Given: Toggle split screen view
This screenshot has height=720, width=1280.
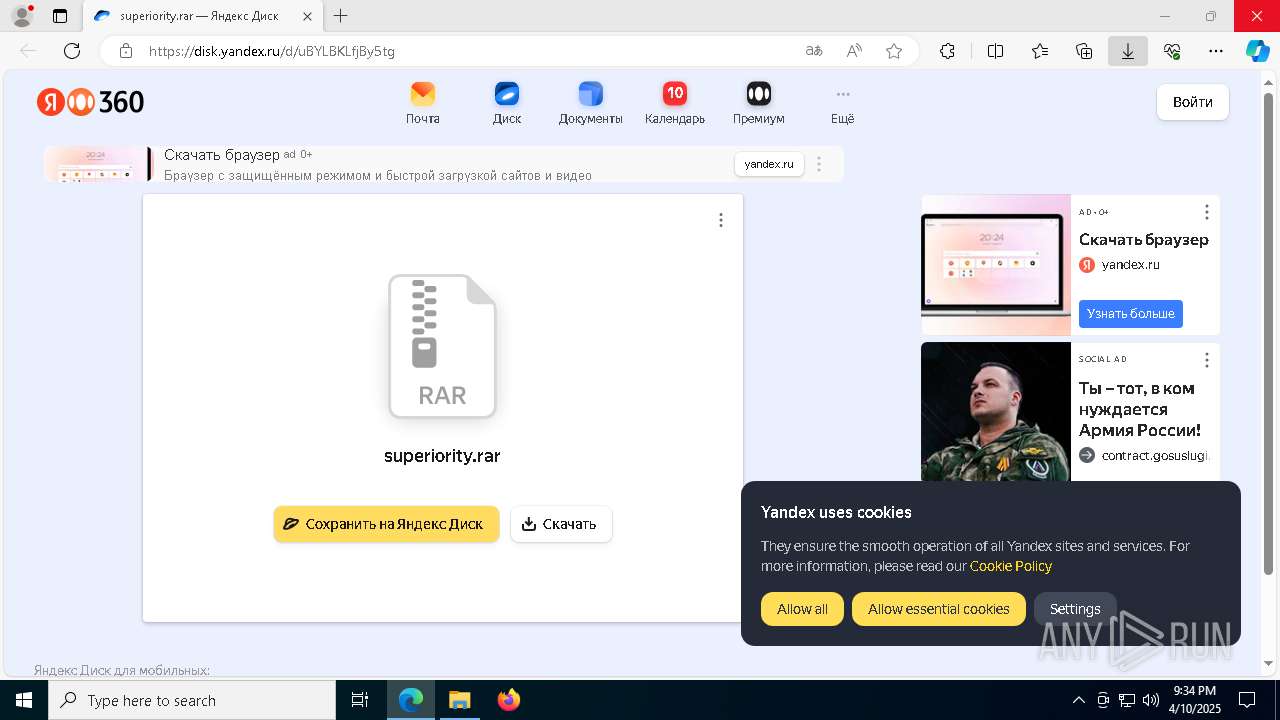Looking at the screenshot, I should [996, 51].
